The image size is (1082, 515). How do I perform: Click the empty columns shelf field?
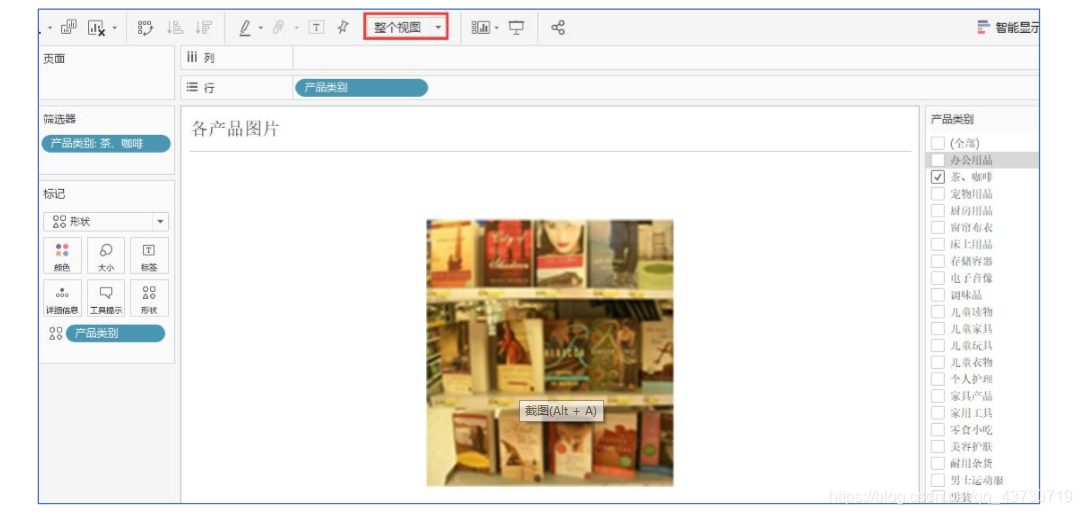click(x=666, y=58)
